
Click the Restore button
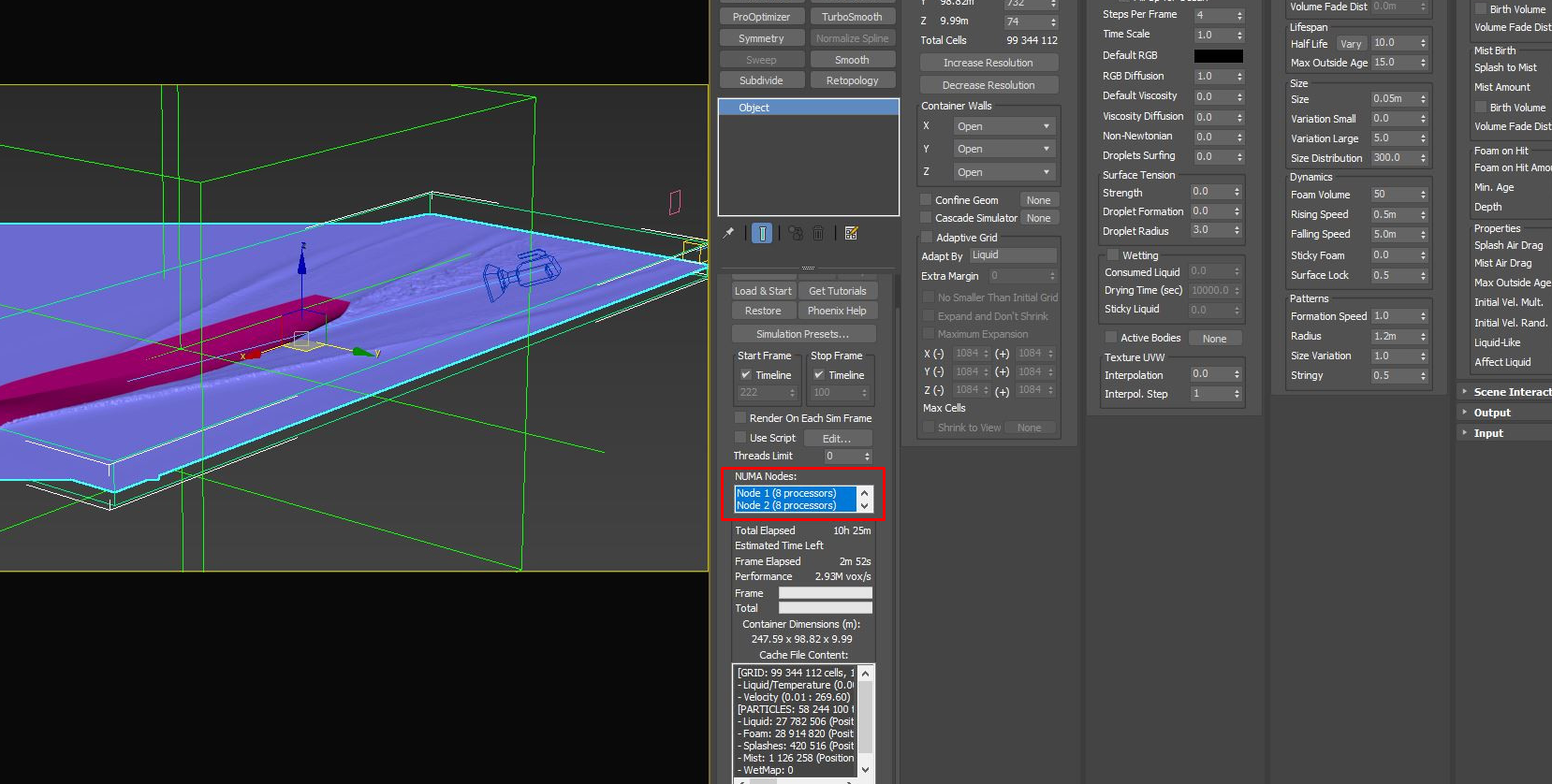(763, 311)
